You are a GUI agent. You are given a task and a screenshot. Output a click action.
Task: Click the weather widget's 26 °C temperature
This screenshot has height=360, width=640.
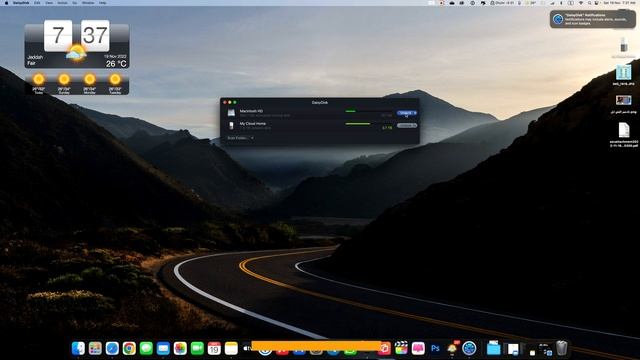tap(116, 64)
